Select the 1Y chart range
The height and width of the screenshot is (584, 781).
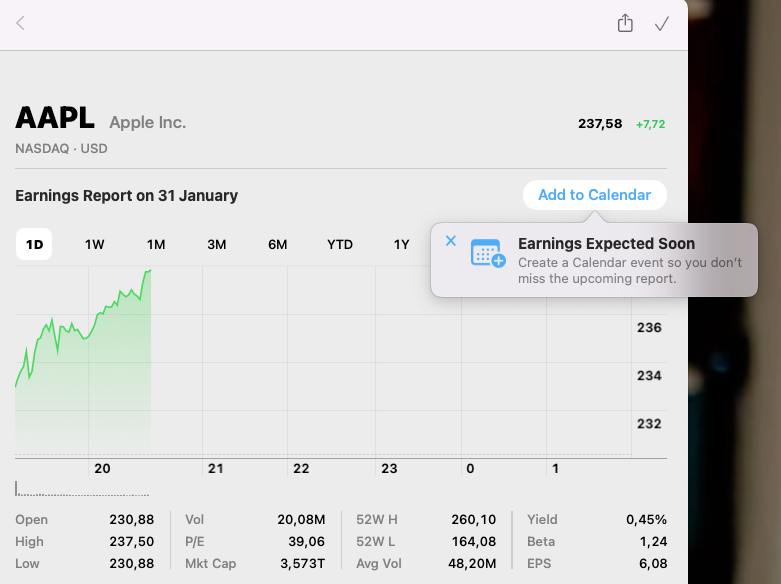click(x=401, y=245)
